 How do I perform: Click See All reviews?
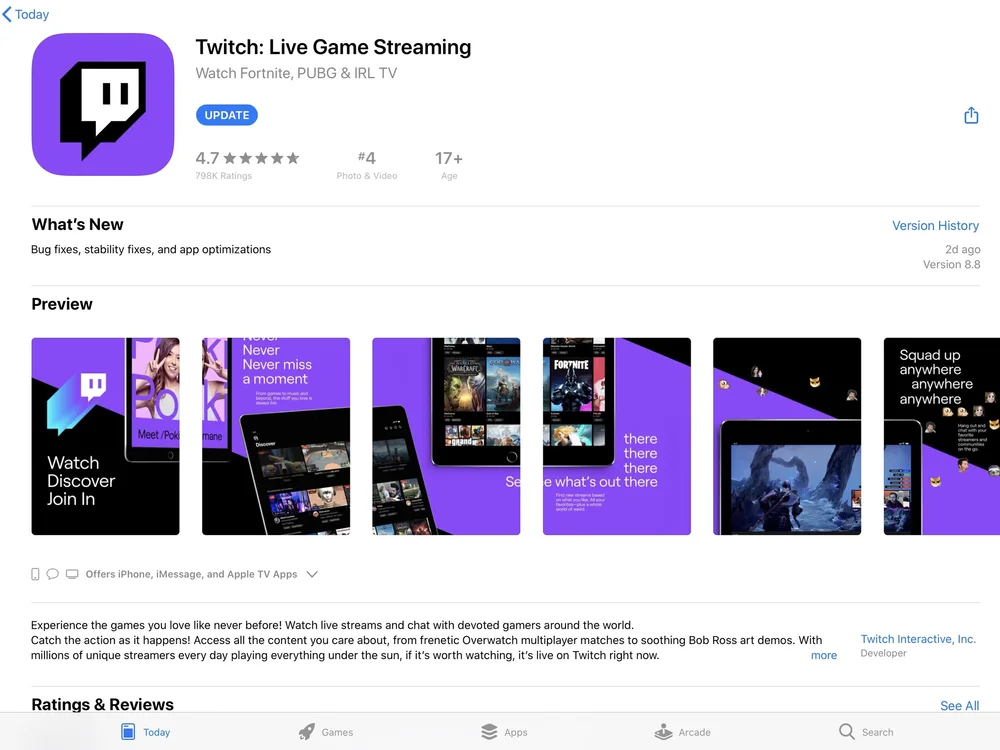(960, 705)
